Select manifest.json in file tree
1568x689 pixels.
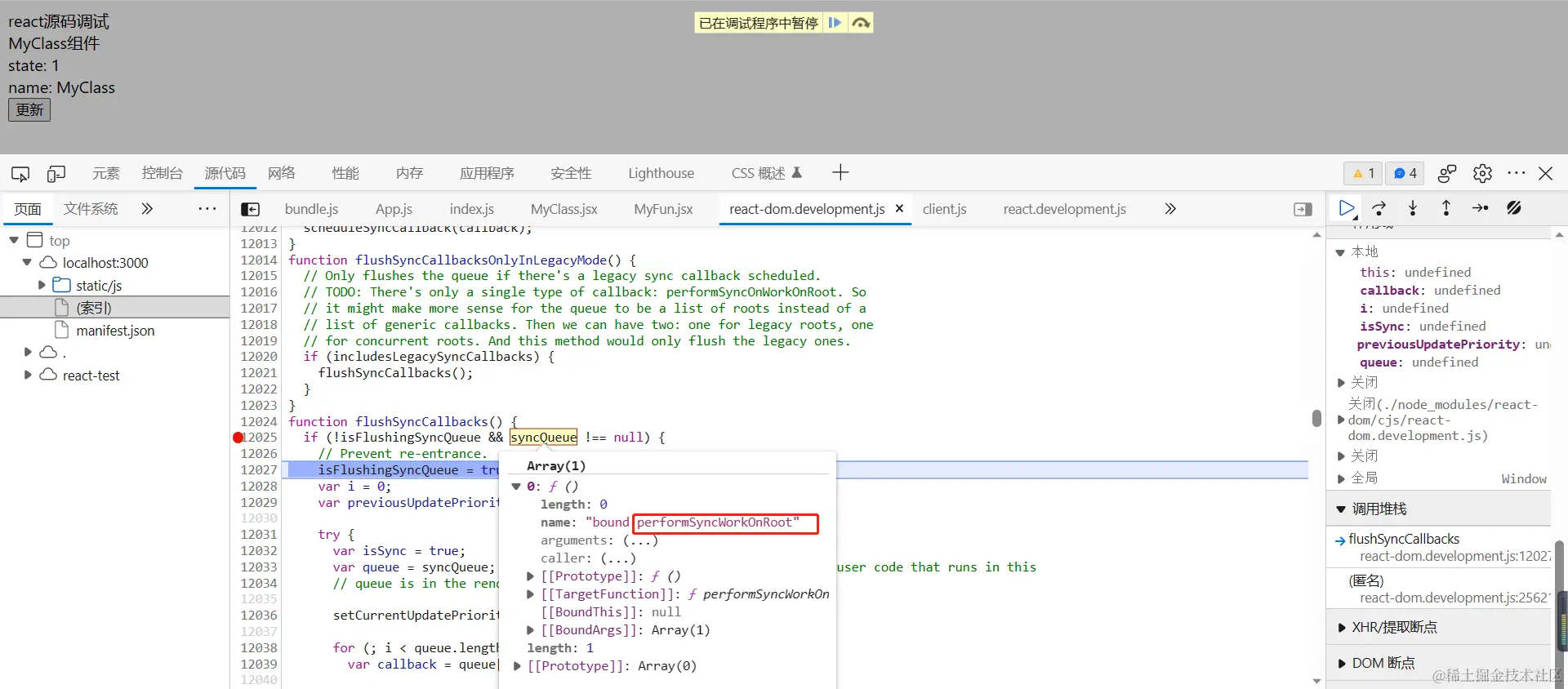pos(115,331)
